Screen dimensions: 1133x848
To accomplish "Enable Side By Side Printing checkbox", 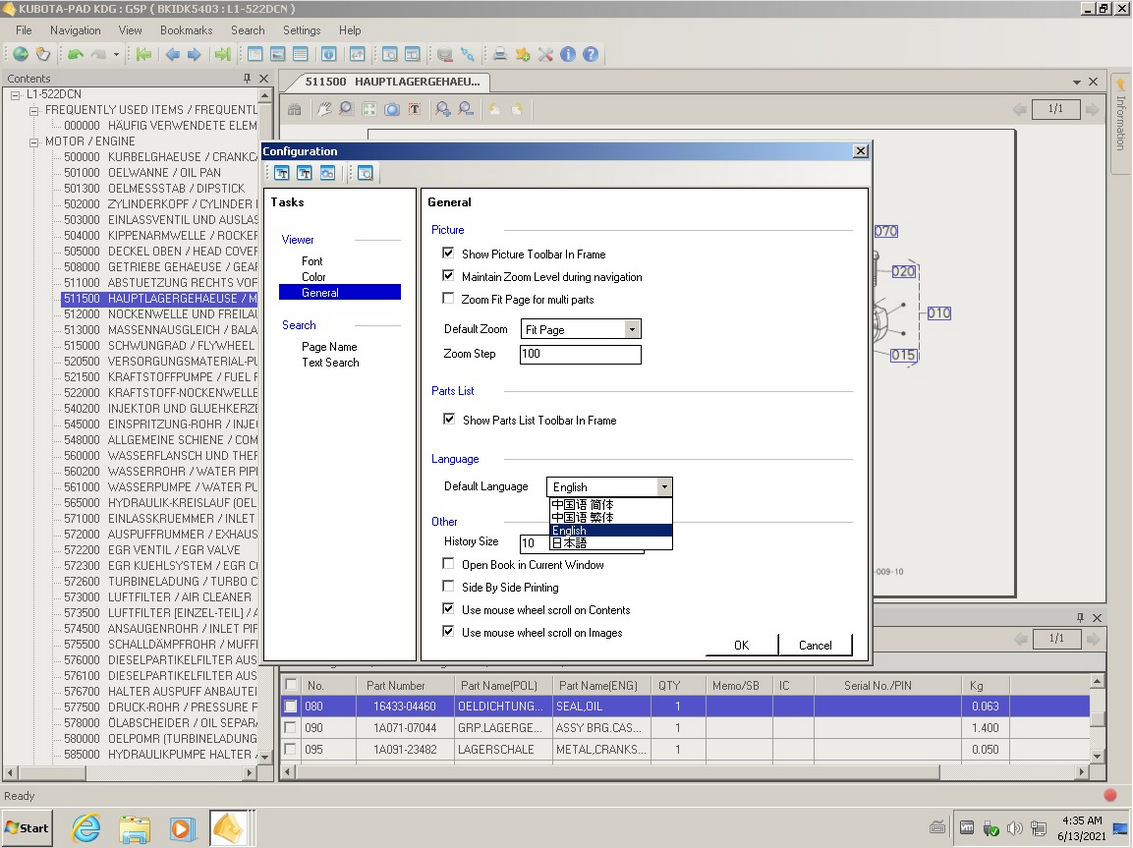I will [x=448, y=586].
